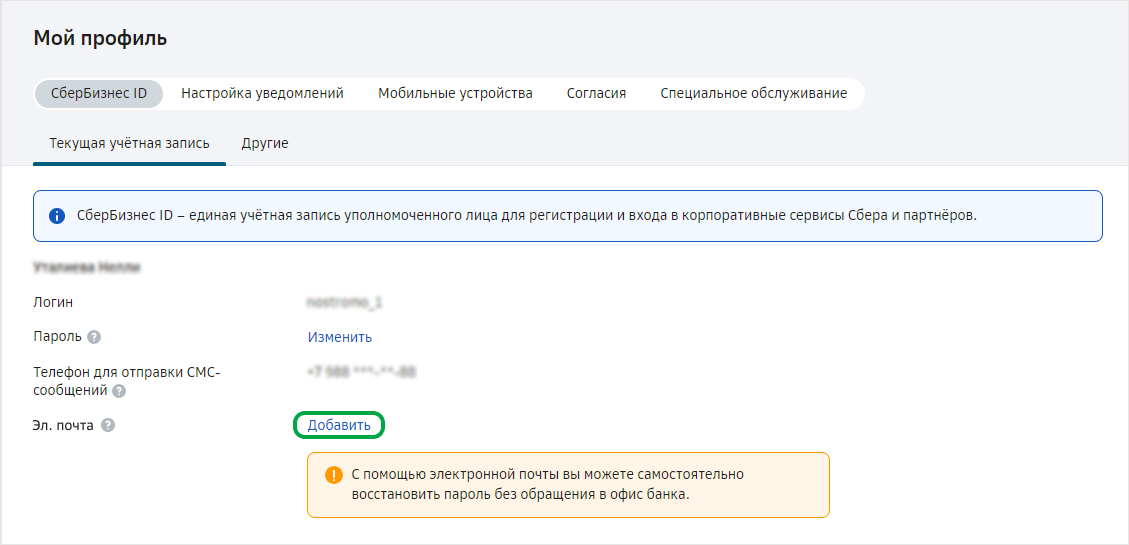Click the Изменить link to change the password
1129x545 pixels.
tap(340, 337)
